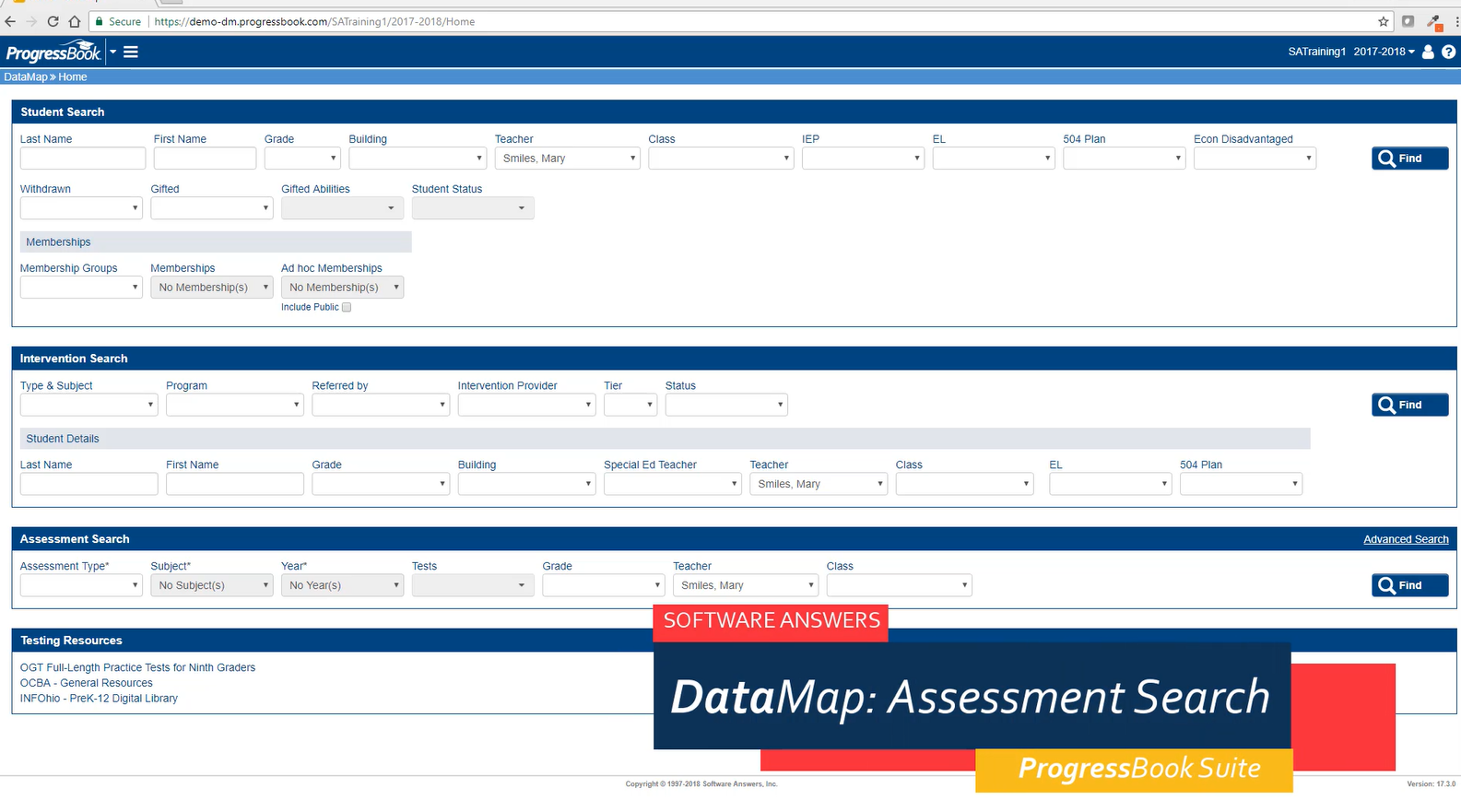The height and width of the screenshot is (812, 1461).
Task: Open Assessment Search Grade dropdown
Action: click(604, 585)
